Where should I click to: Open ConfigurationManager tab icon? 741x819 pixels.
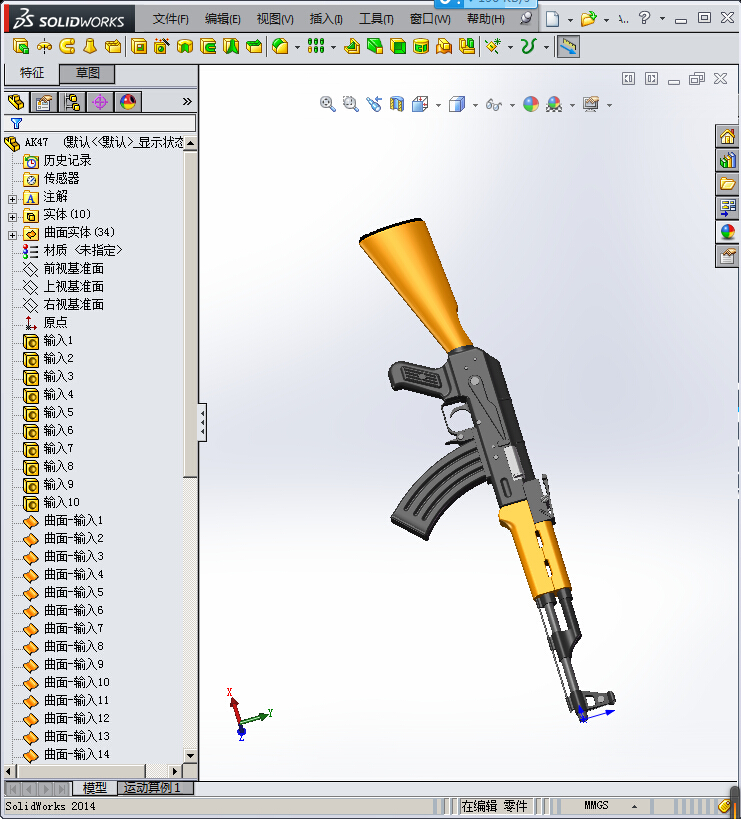tap(72, 102)
